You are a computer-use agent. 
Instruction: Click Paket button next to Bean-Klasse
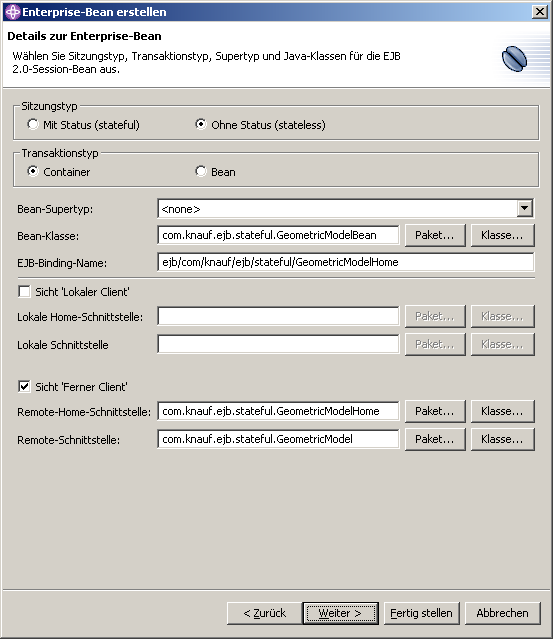(x=435, y=235)
